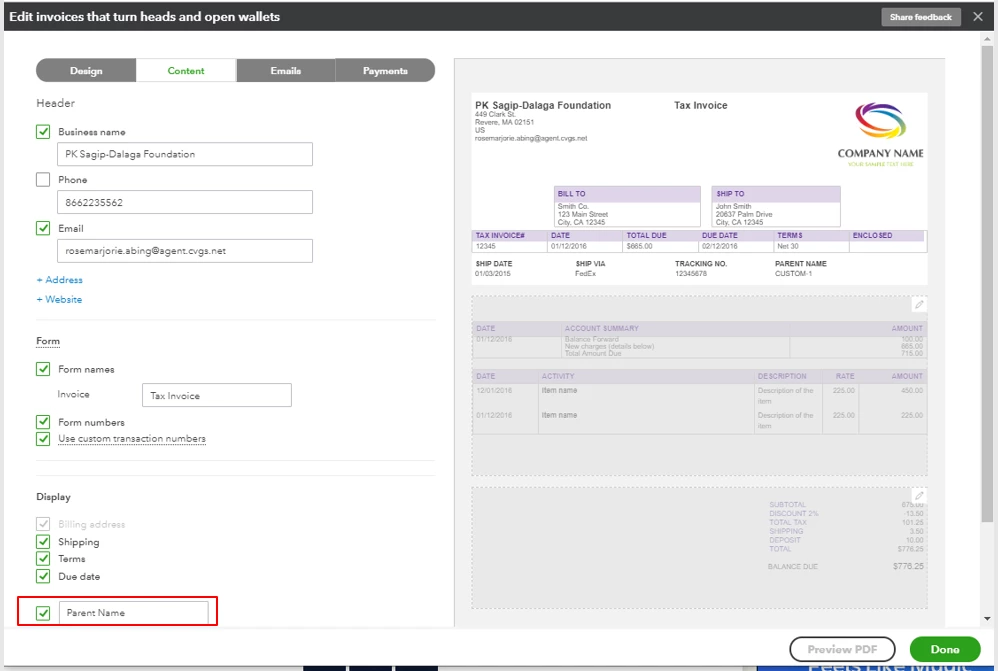Viewport: 998px width, 671px height.
Task: Enable the Phone checkbox
Action: (43, 180)
